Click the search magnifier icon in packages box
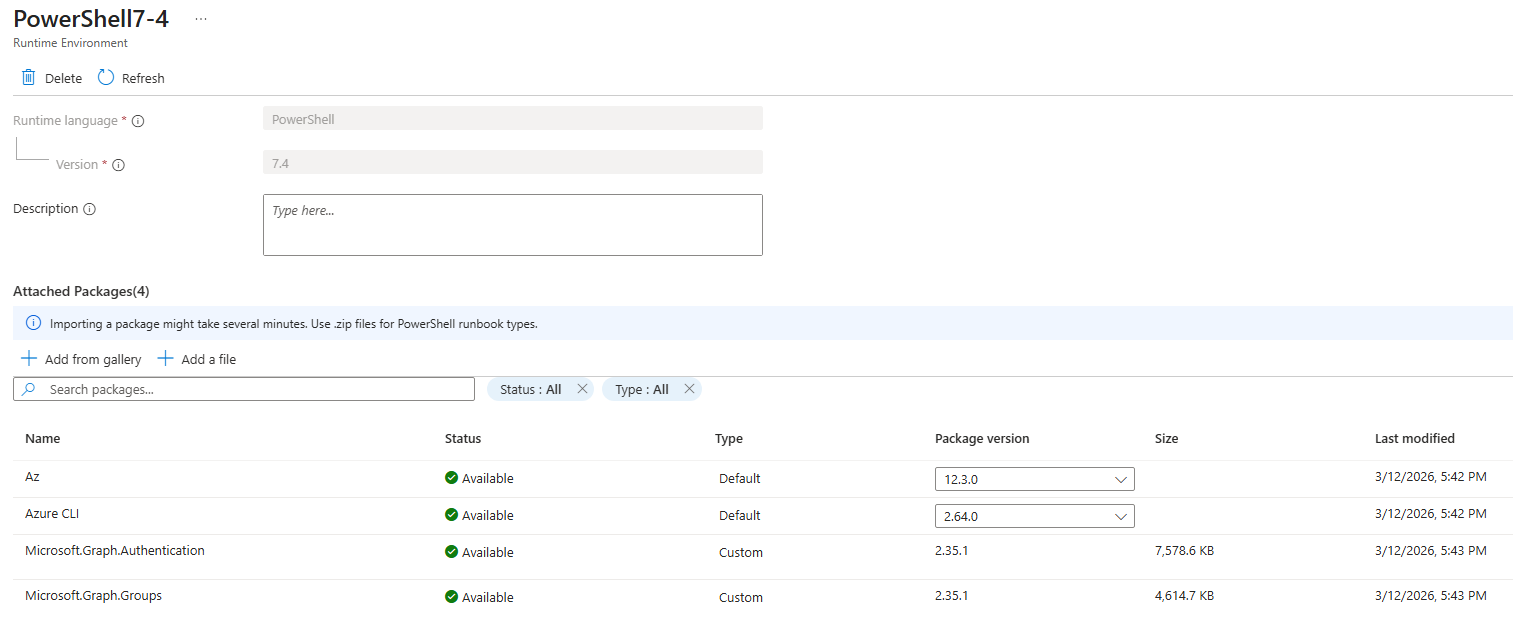This screenshot has height=621, width=1513. pyautogui.click(x=29, y=389)
